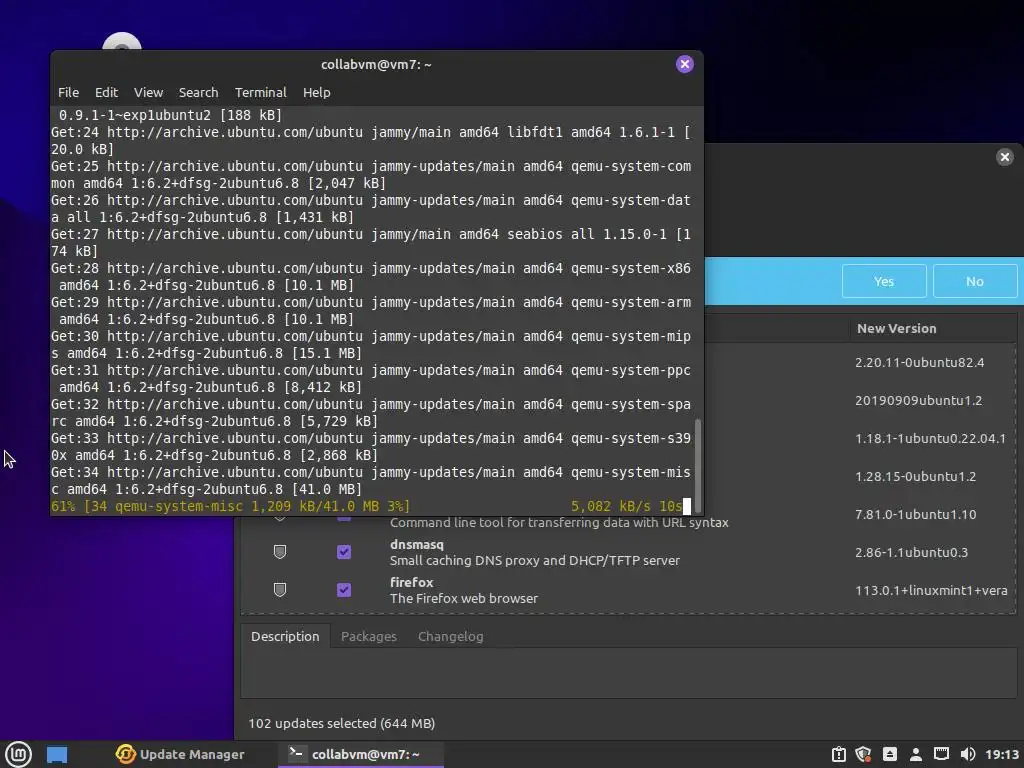The height and width of the screenshot is (768, 1024).
Task: Open the terminal Edit menu
Action: (x=106, y=93)
